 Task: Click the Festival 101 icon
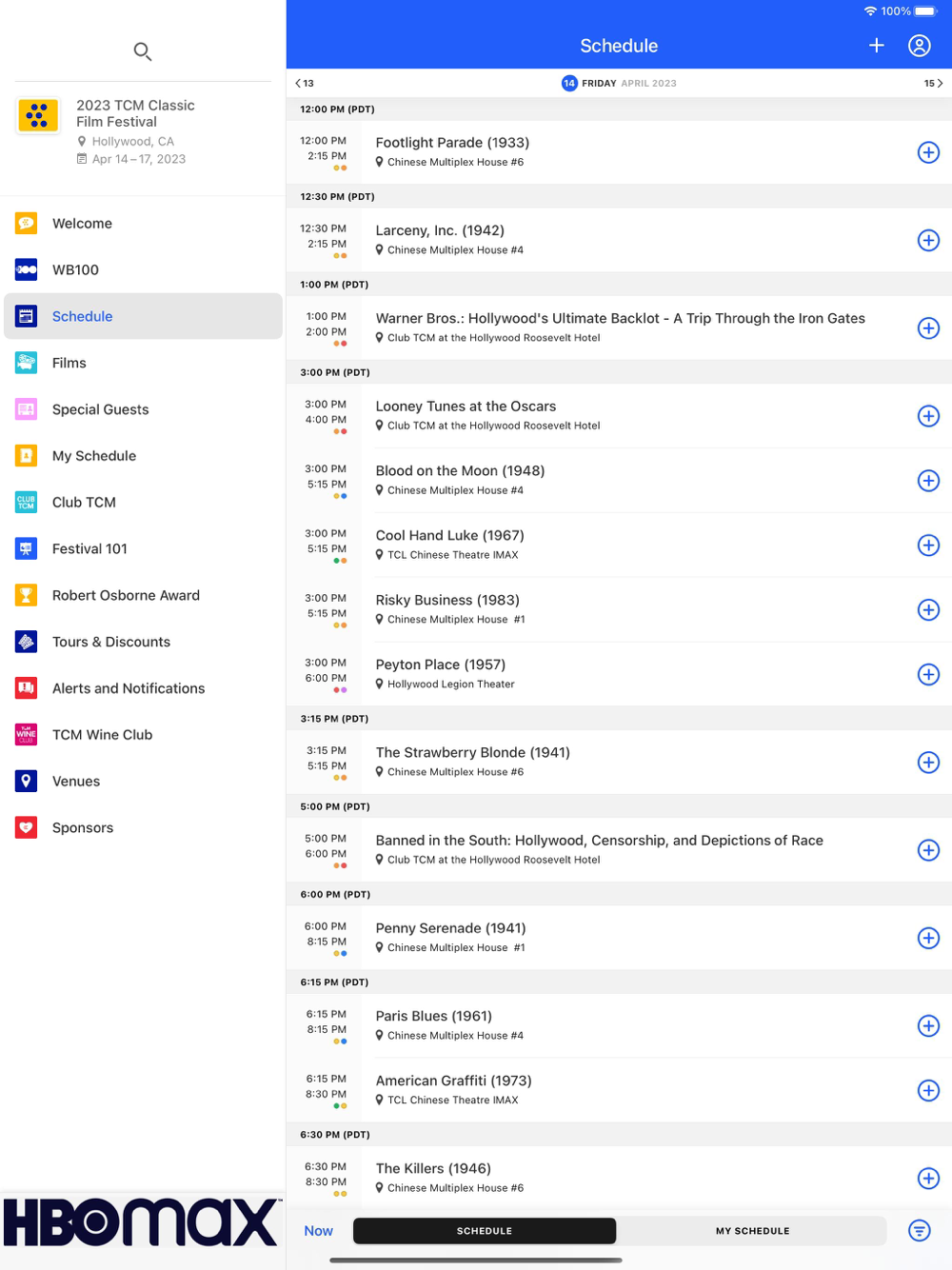point(27,548)
